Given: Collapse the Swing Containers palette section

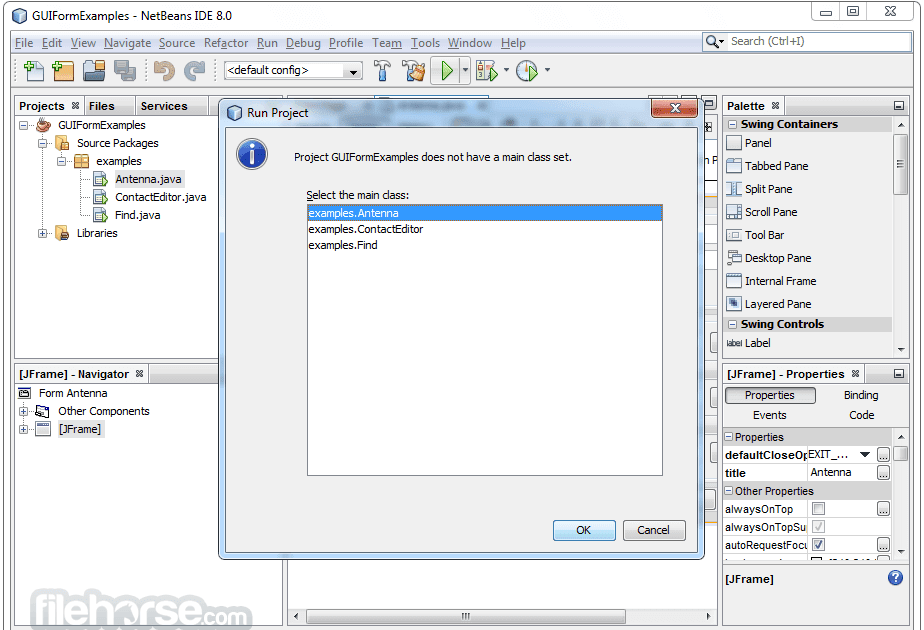Looking at the screenshot, I should (x=732, y=124).
